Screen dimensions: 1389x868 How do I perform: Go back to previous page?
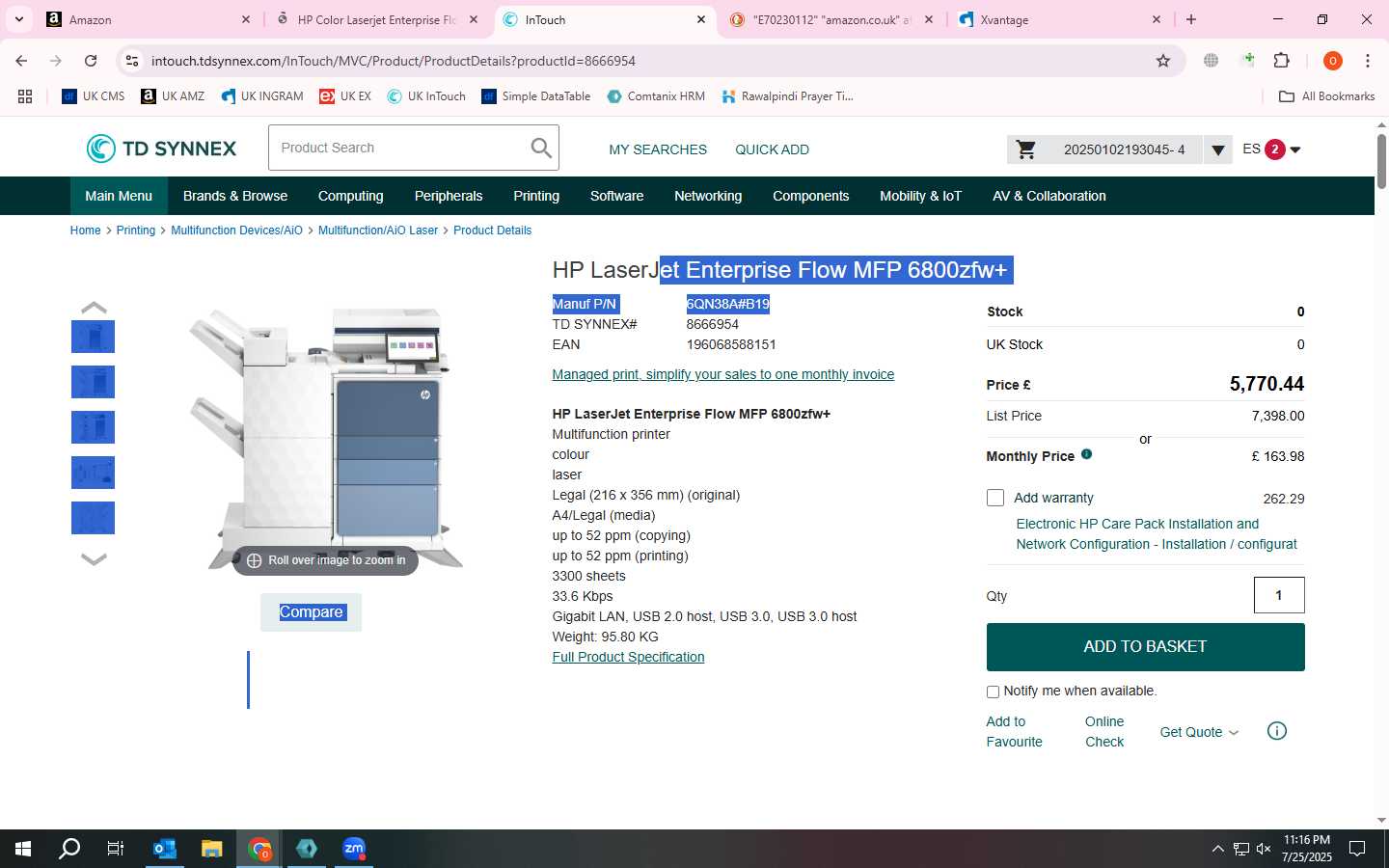point(21,61)
